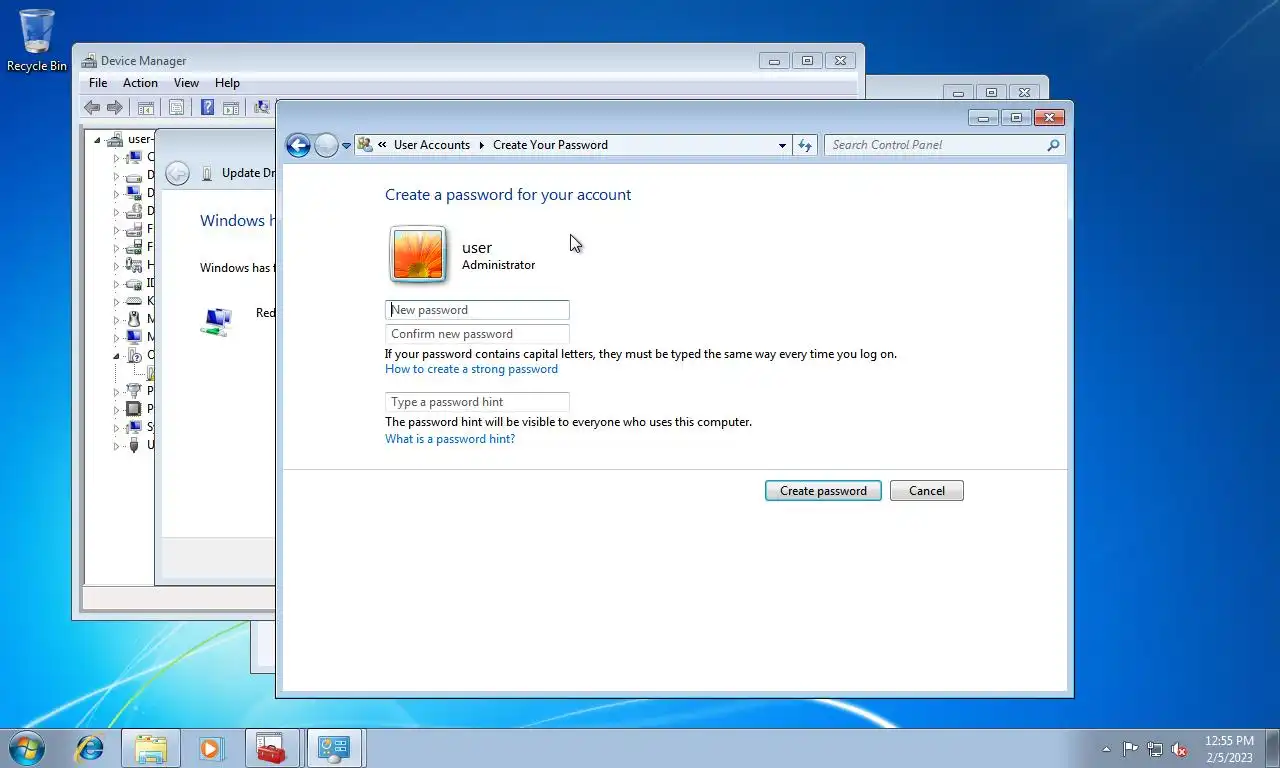Viewport: 1280px width, 768px height.
Task: Click the Control Panel icon in the address bar
Action: pyautogui.click(x=364, y=145)
